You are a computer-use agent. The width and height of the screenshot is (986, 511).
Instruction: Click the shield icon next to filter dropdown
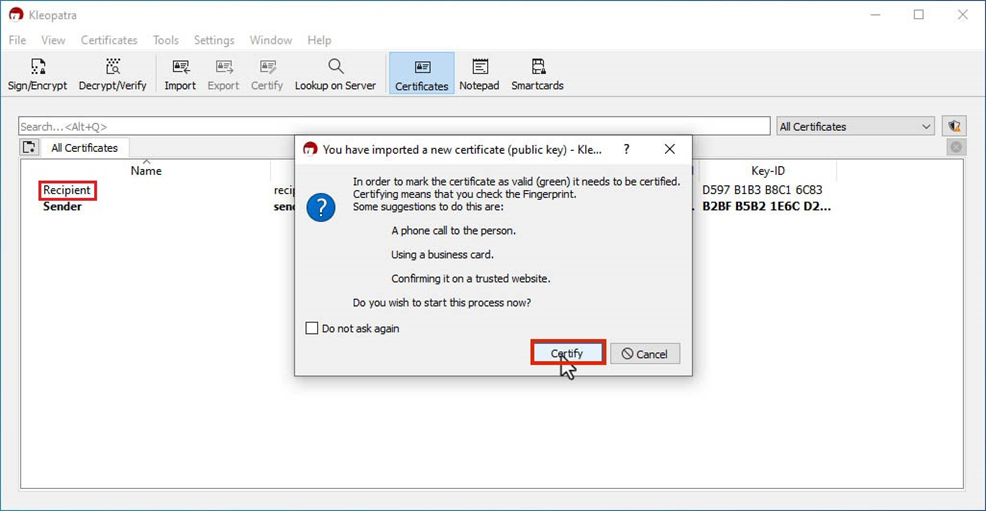click(x=954, y=126)
